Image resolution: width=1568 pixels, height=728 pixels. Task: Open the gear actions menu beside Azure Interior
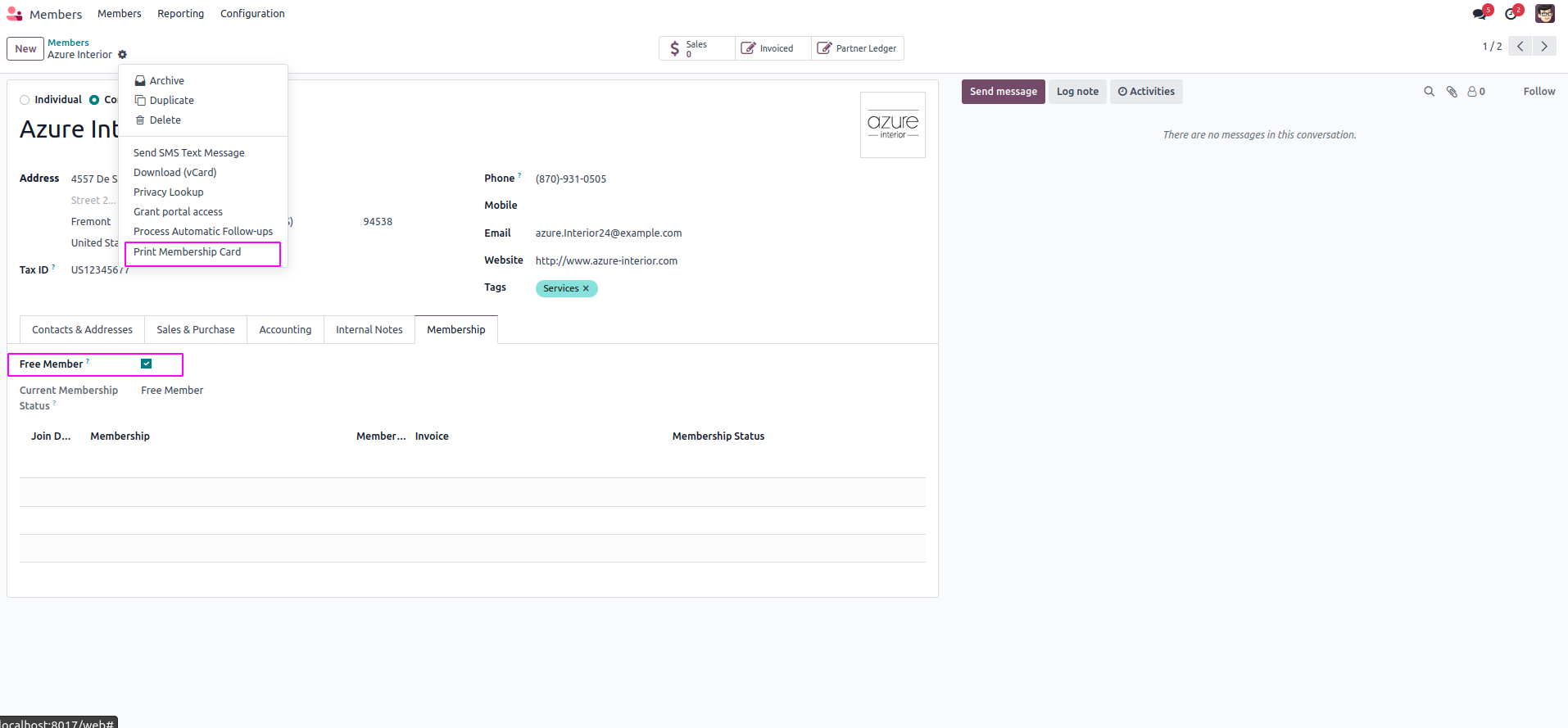coord(122,55)
